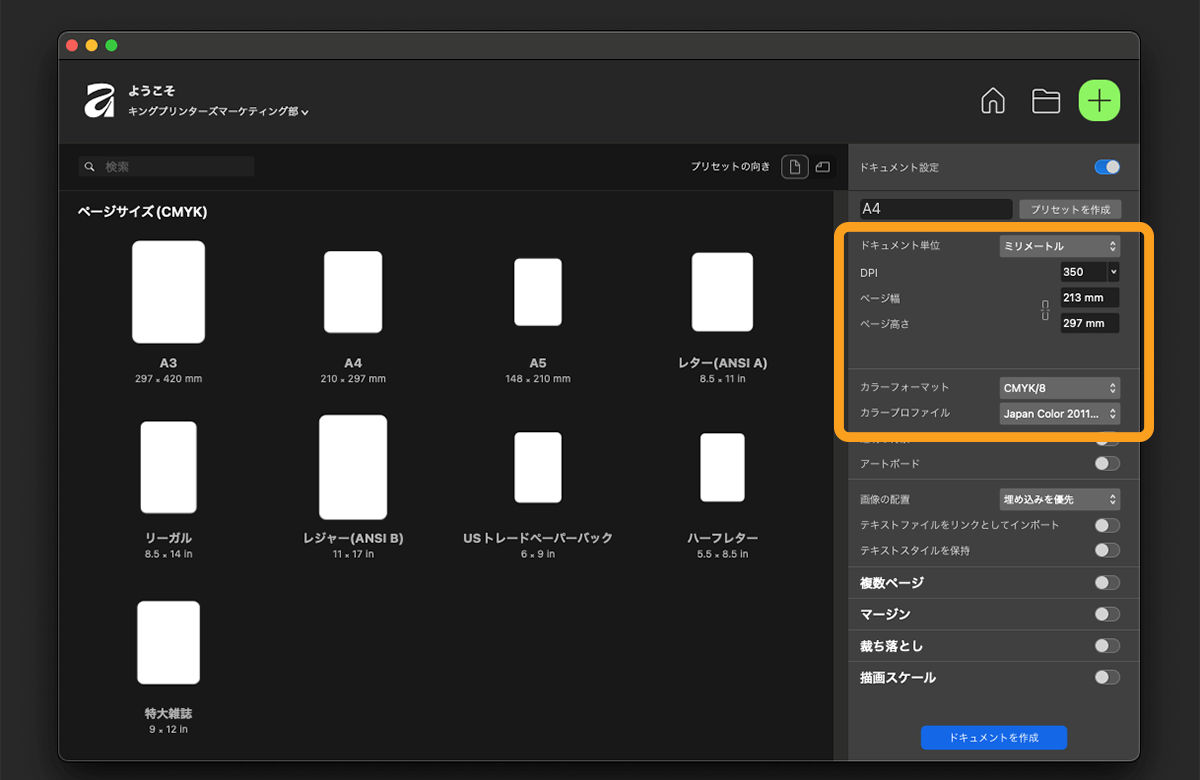Click the プリセットを作成 button
Screen dimensions: 1200x780
coord(1070,209)
